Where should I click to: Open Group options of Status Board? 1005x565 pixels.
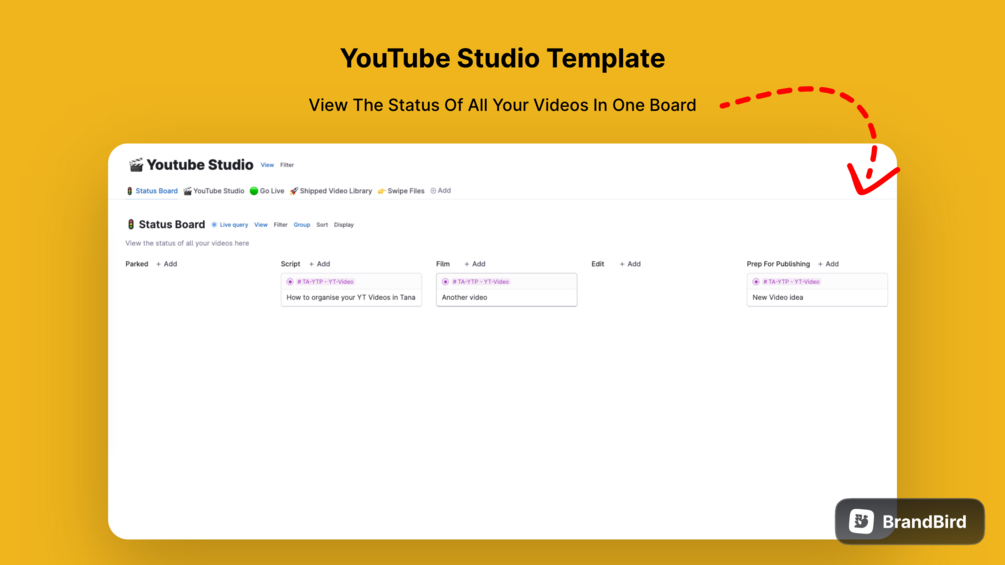[302, 225]
